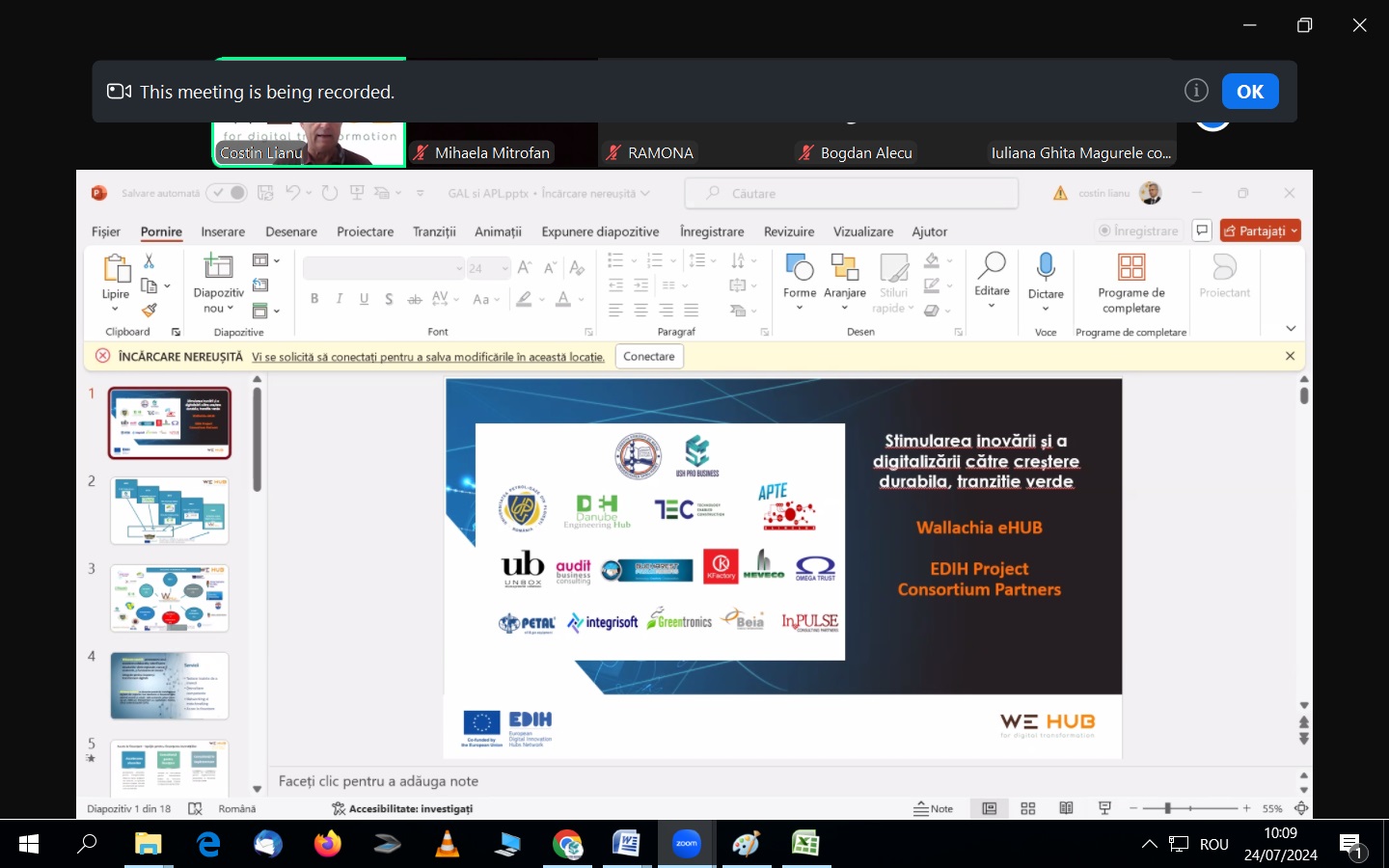
Task: Click the meeting recording info icon
Action: coord(1196,91)
